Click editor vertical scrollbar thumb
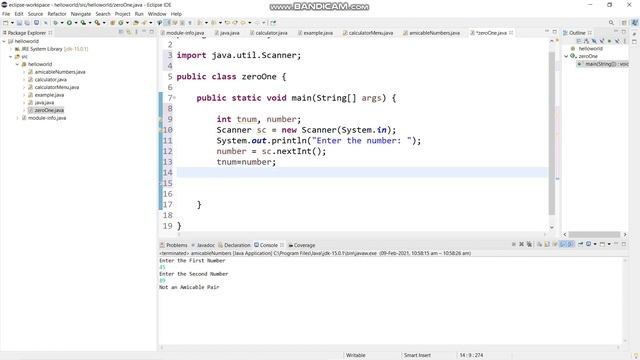The width and height of the screenshot is (640, 360). click(551, 133)
